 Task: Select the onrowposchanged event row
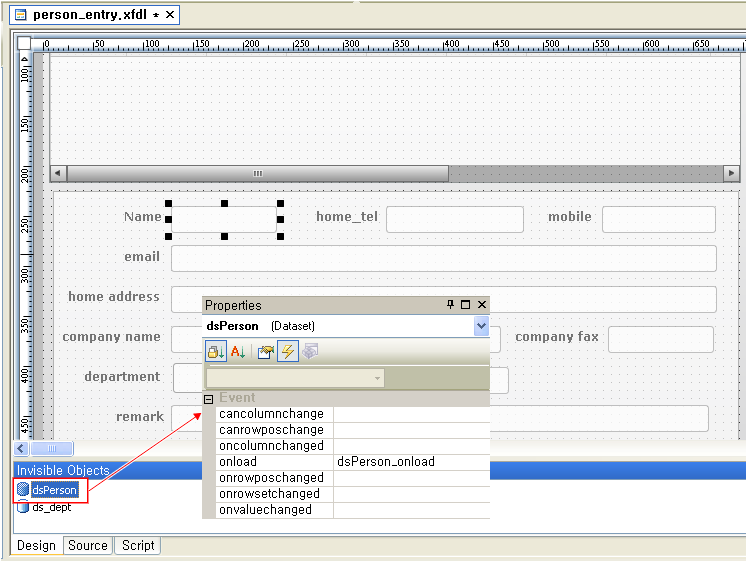coord(353,478)
